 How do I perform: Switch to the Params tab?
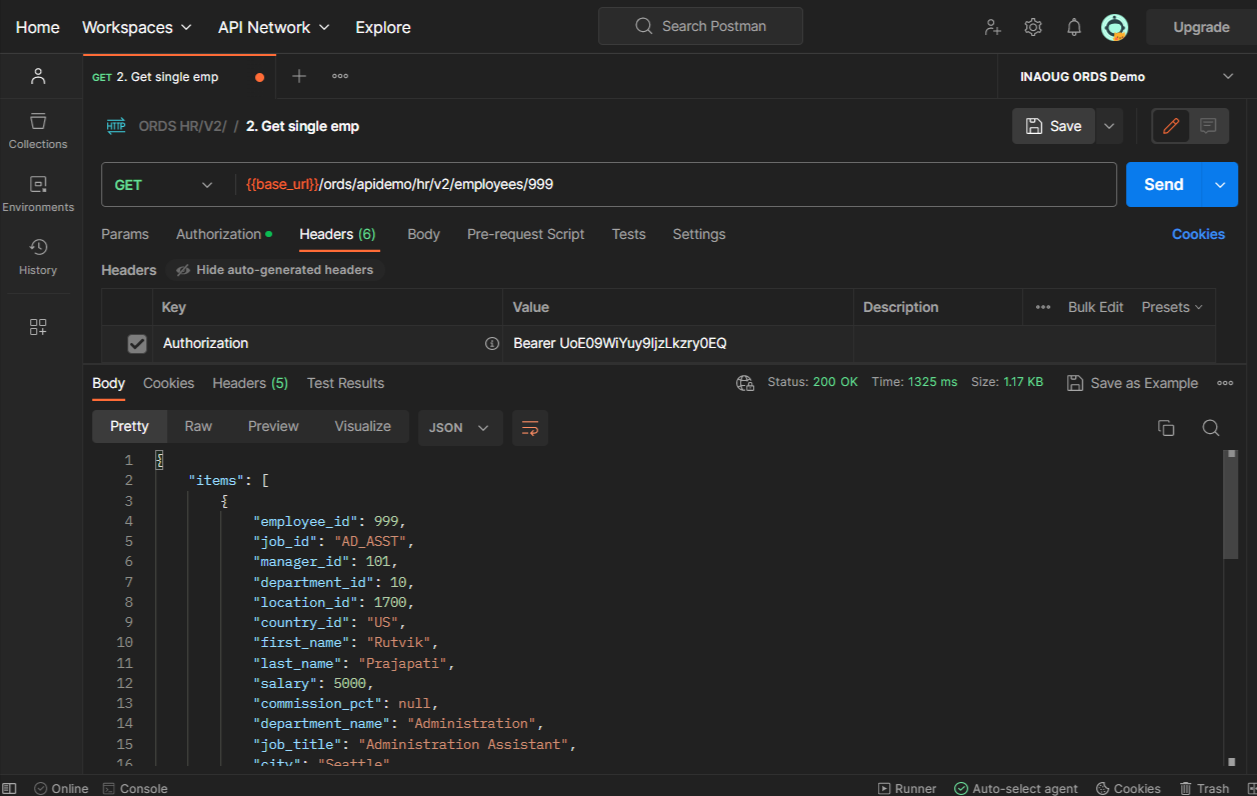click(x=125, y=234)
